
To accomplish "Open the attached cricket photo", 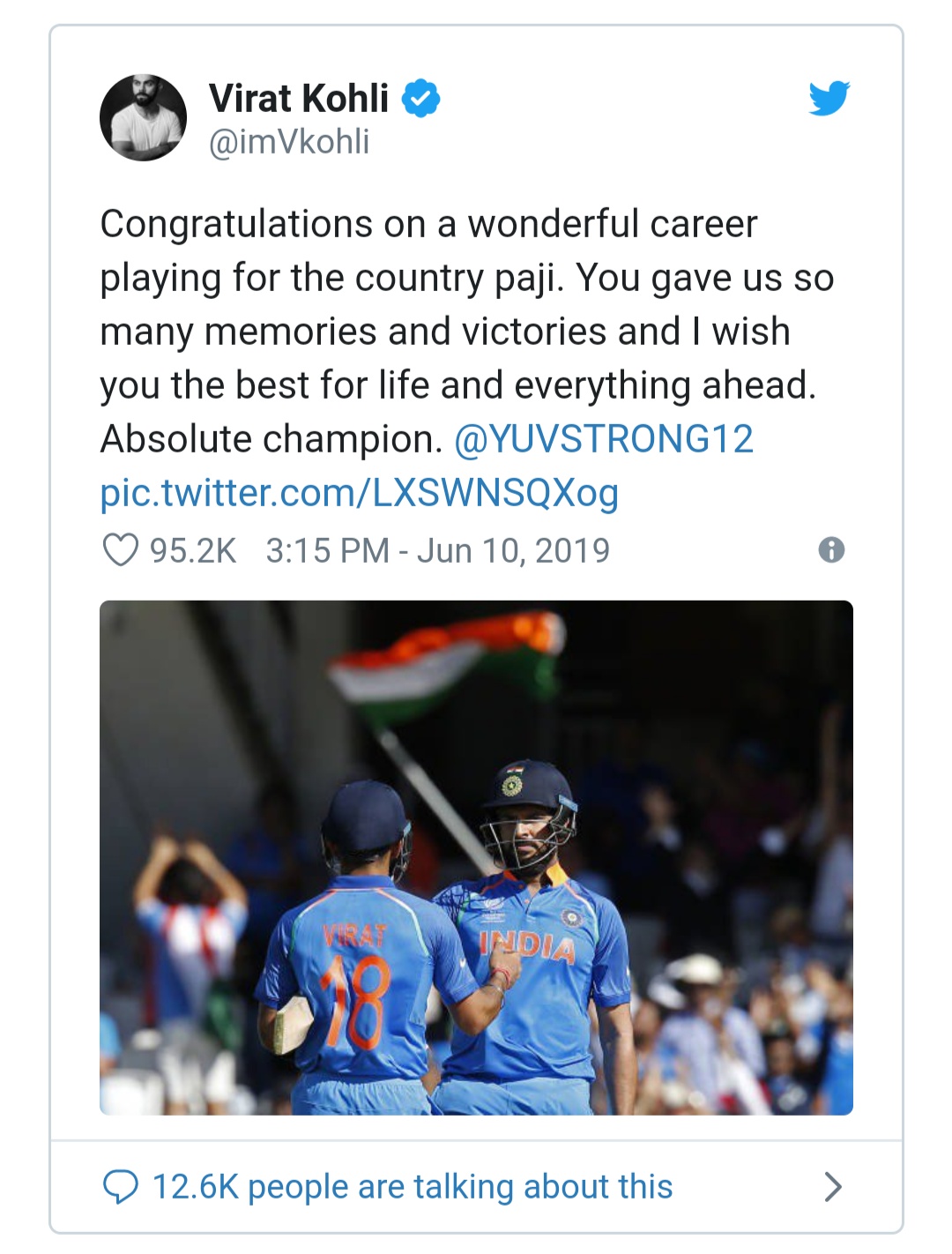I will coord(476,857).
